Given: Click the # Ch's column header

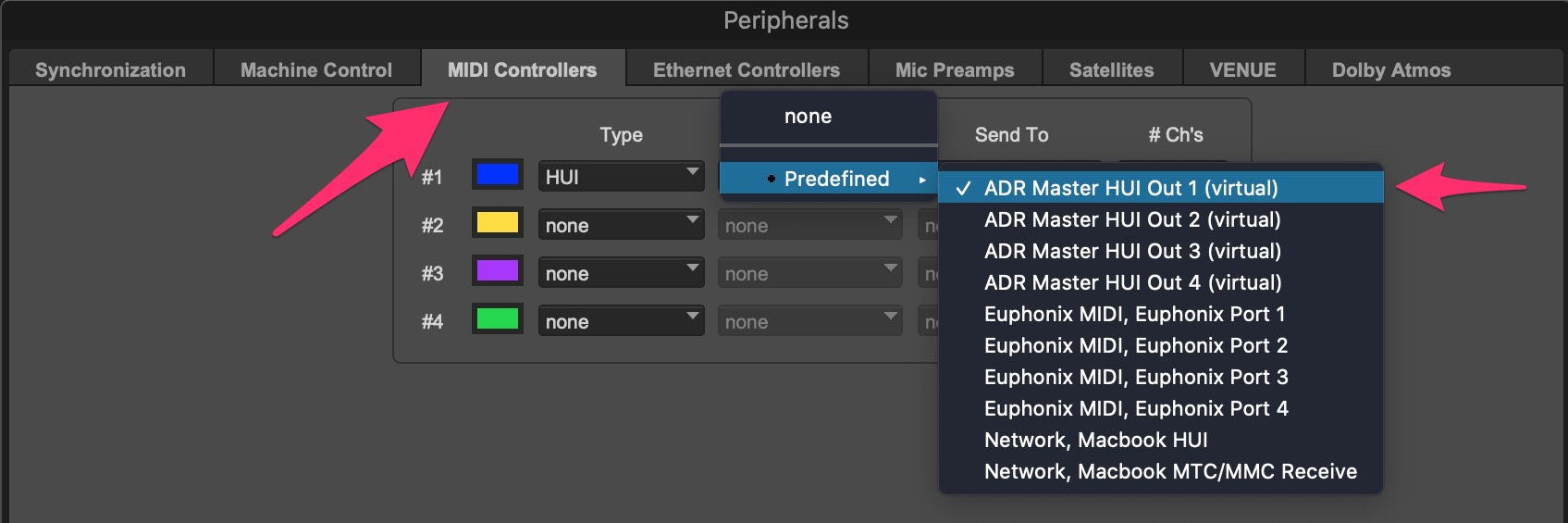Looking at the screenshot, I should point(1176,135).
